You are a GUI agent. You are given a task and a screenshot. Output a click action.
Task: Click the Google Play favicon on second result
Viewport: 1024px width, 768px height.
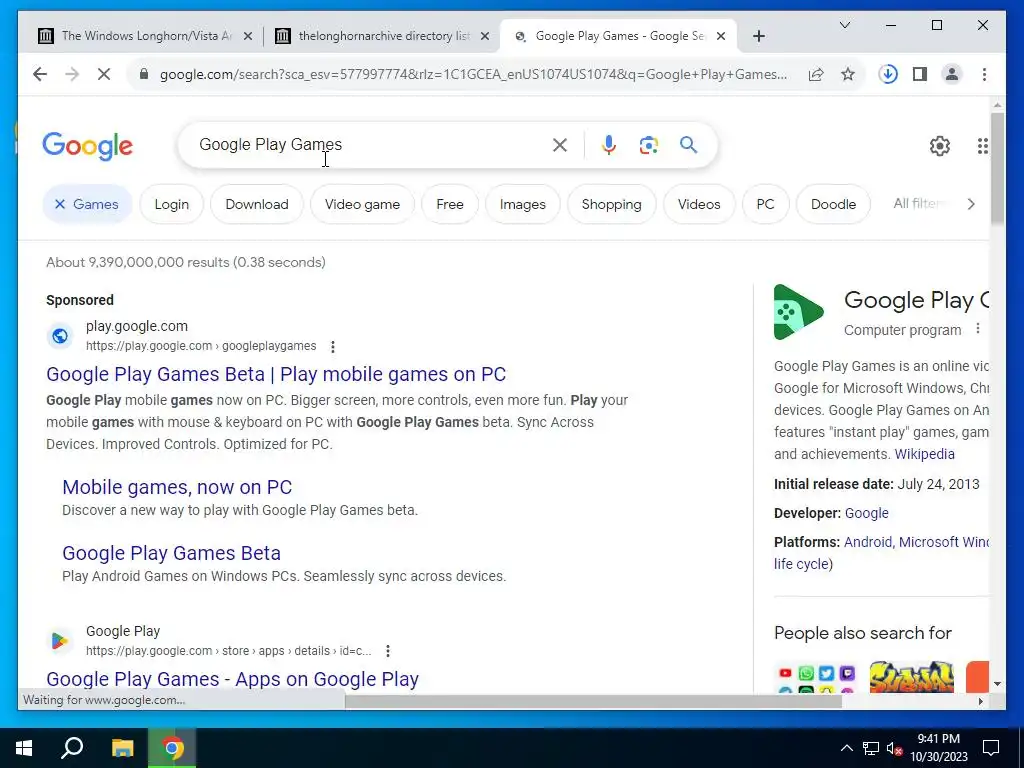pyautogui.click(x=59, y=641)
